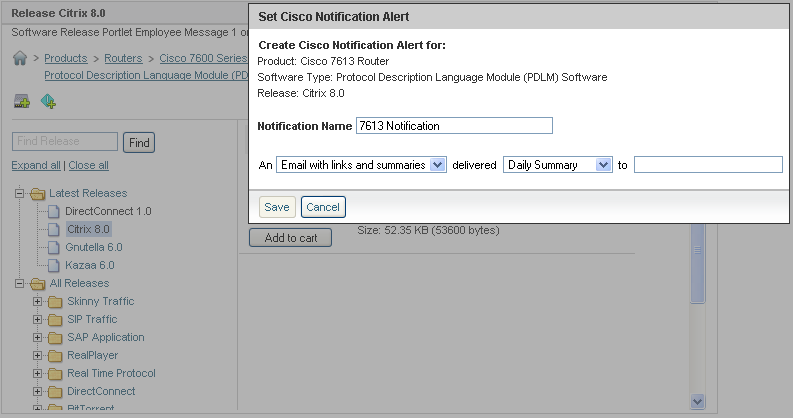Expand the DirectConnect folder under All Releases
Image resolution: width=793 pixels, height=420 pixels.
[37, 391]
